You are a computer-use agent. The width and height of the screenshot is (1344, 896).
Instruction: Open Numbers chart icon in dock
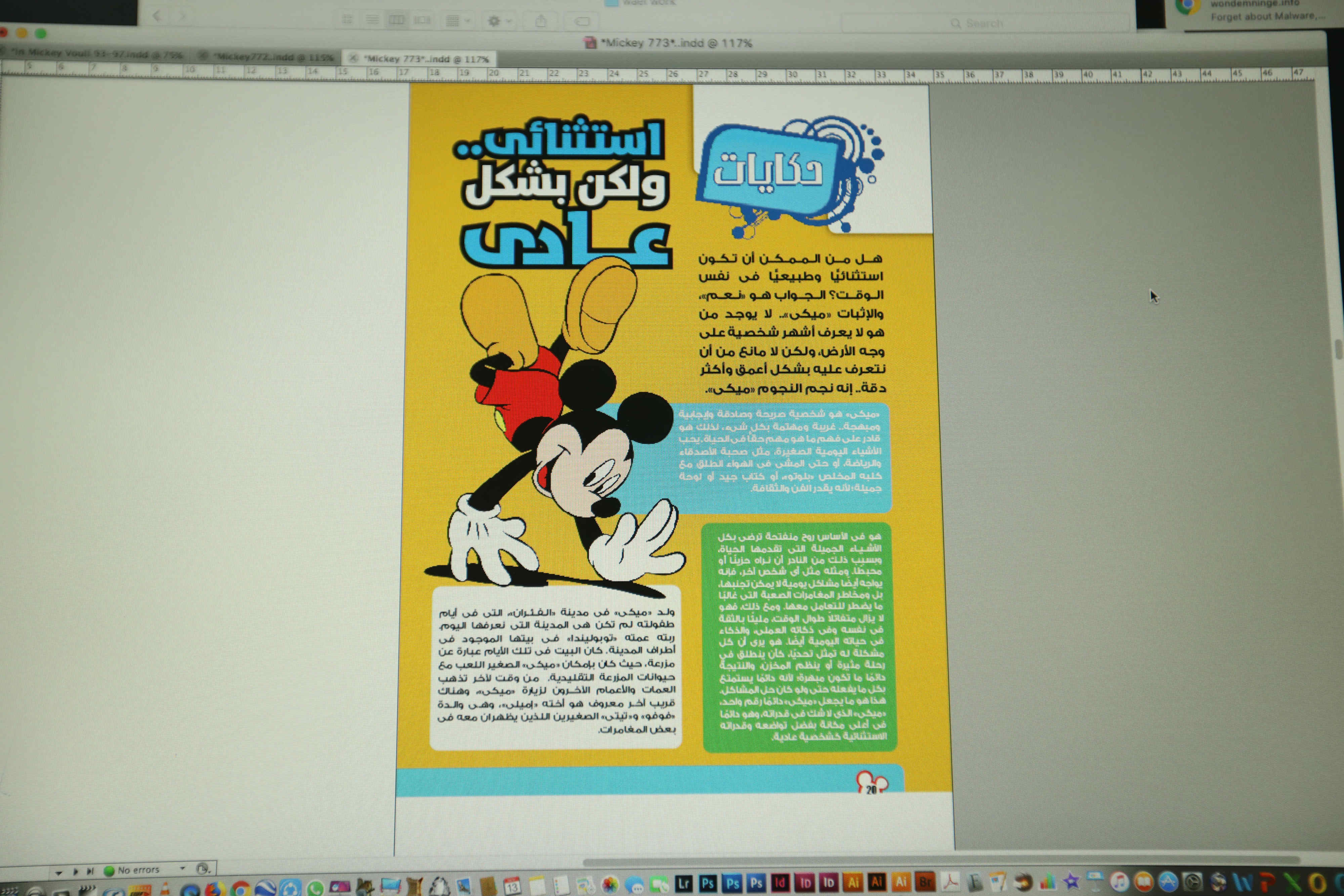(1047, 882)
